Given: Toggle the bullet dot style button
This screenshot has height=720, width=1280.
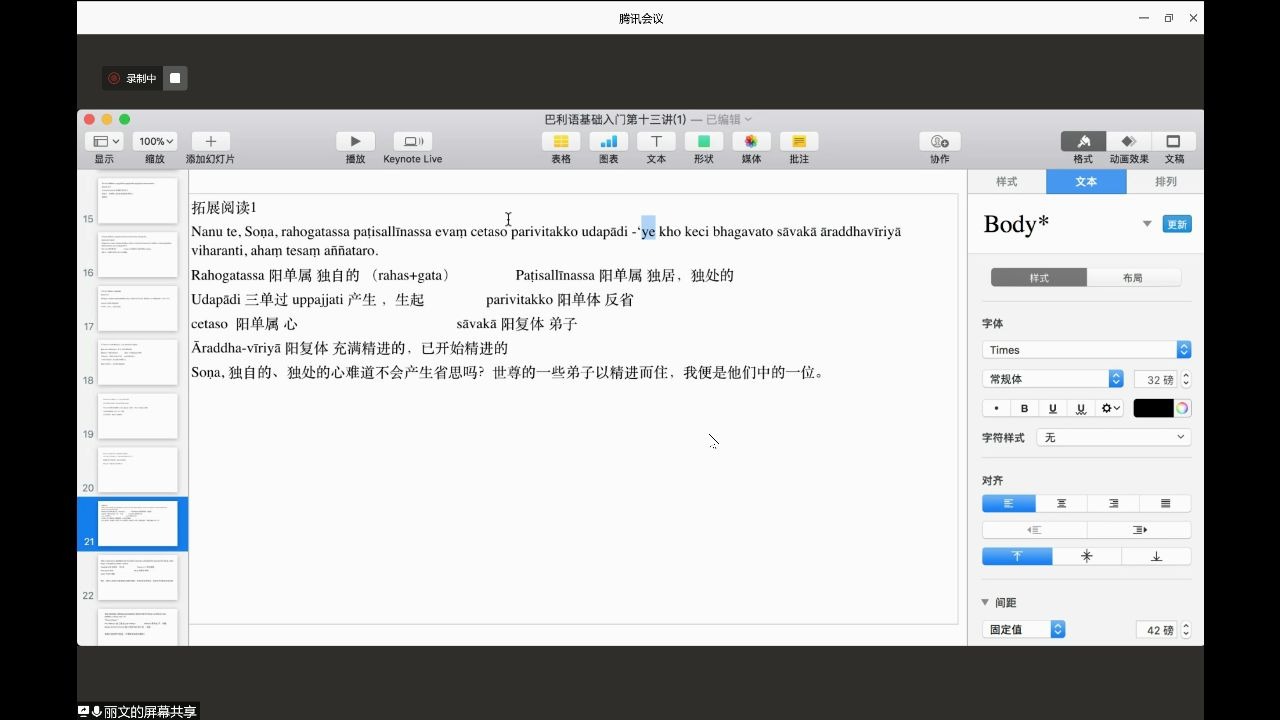Looking at the screenshot, I should coord(996,408).
